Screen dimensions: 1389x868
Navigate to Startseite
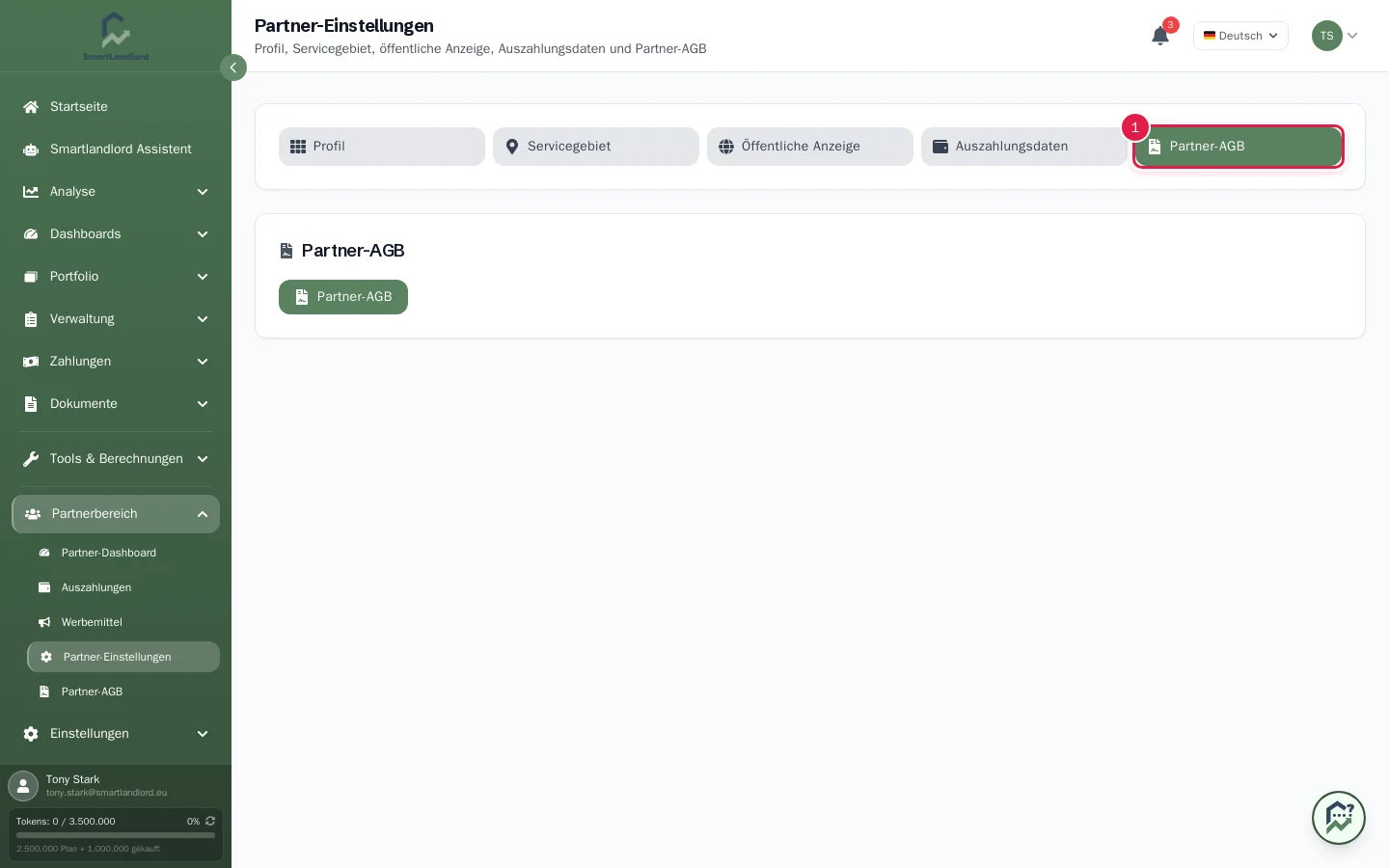click(x=116, y=107)
